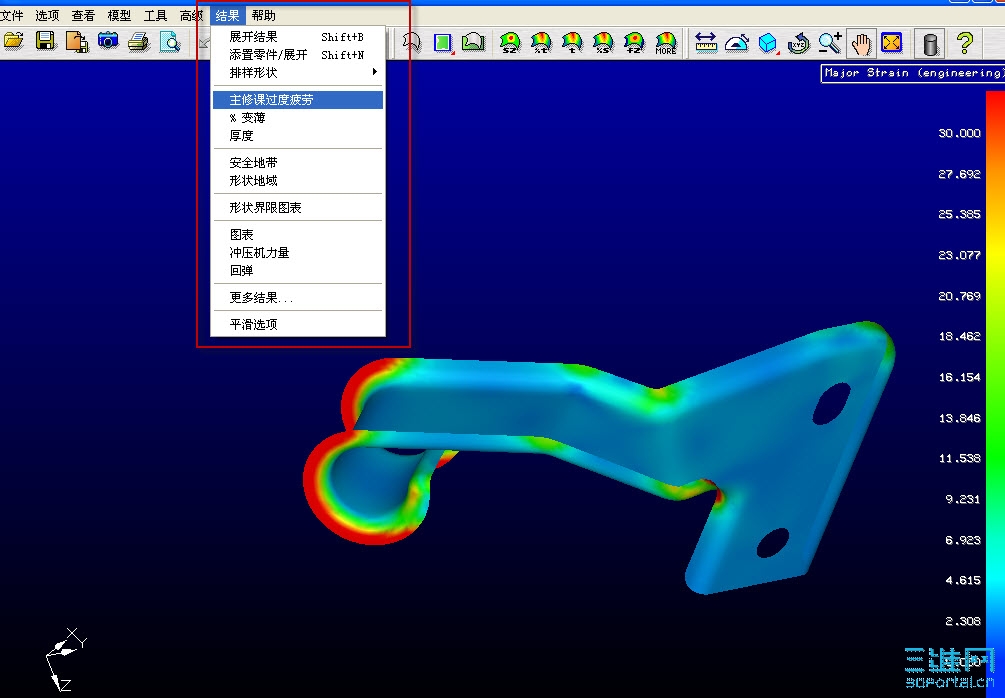Select 回弹 menu entry
The image size is (1005, 698).
[x=298, y=270]
